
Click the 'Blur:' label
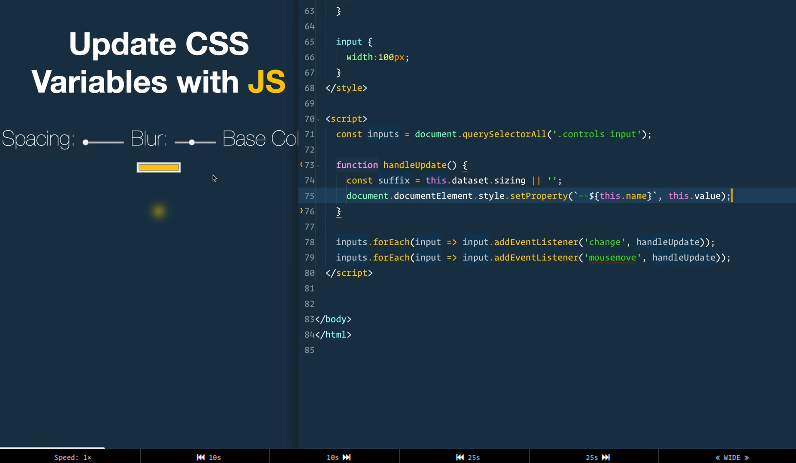click(x=149, y=139)
